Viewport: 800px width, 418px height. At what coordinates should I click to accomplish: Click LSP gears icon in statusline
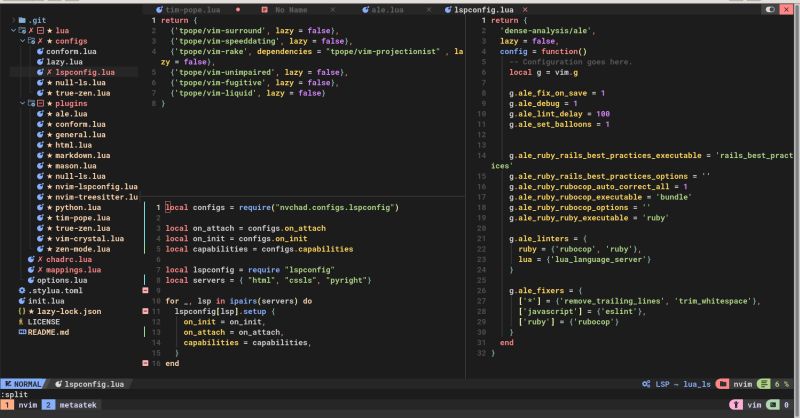(x=646, y=384)
